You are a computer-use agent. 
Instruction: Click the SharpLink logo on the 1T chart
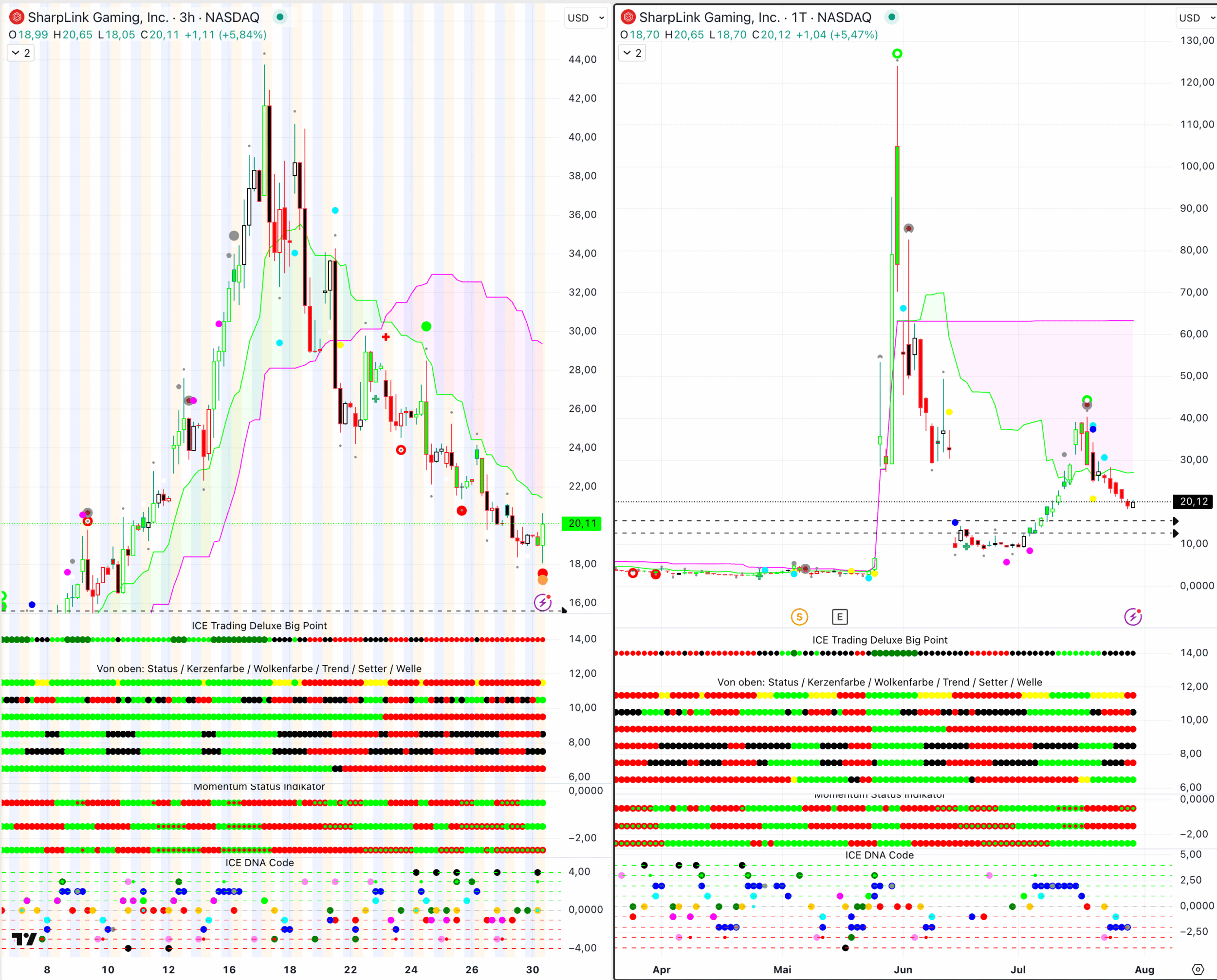point(628,18)
